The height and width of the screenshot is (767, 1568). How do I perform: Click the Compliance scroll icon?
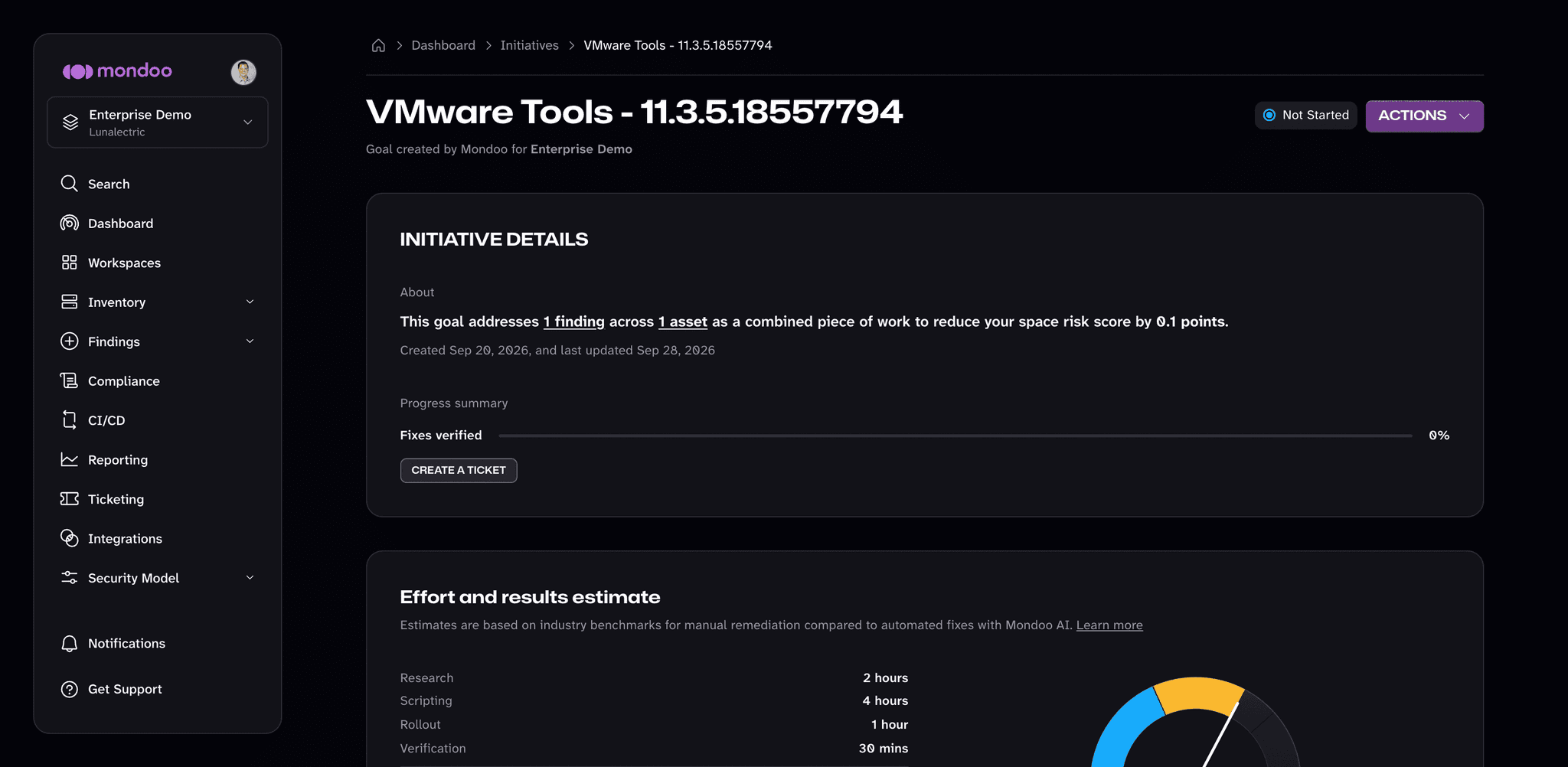pyautogui.click(x=70, y=380)
